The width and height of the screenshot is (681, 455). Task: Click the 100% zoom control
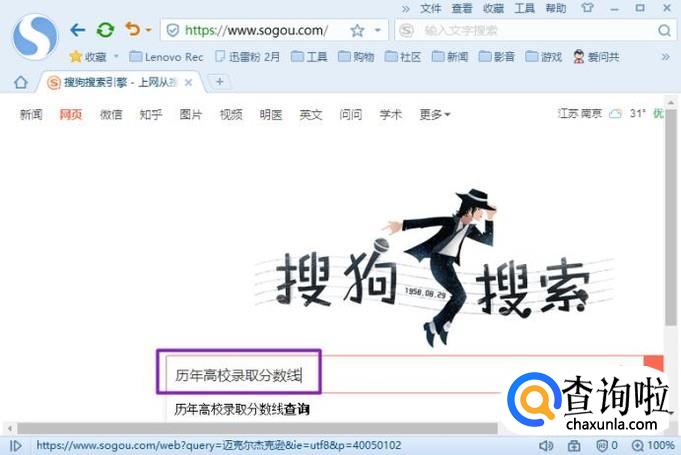coord(653,445)
